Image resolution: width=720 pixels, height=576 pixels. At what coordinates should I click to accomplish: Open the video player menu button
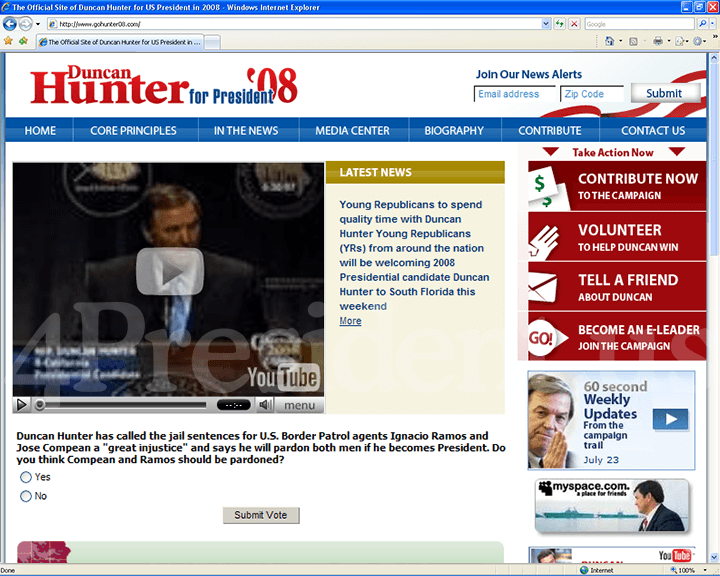(x=299, y=405)
